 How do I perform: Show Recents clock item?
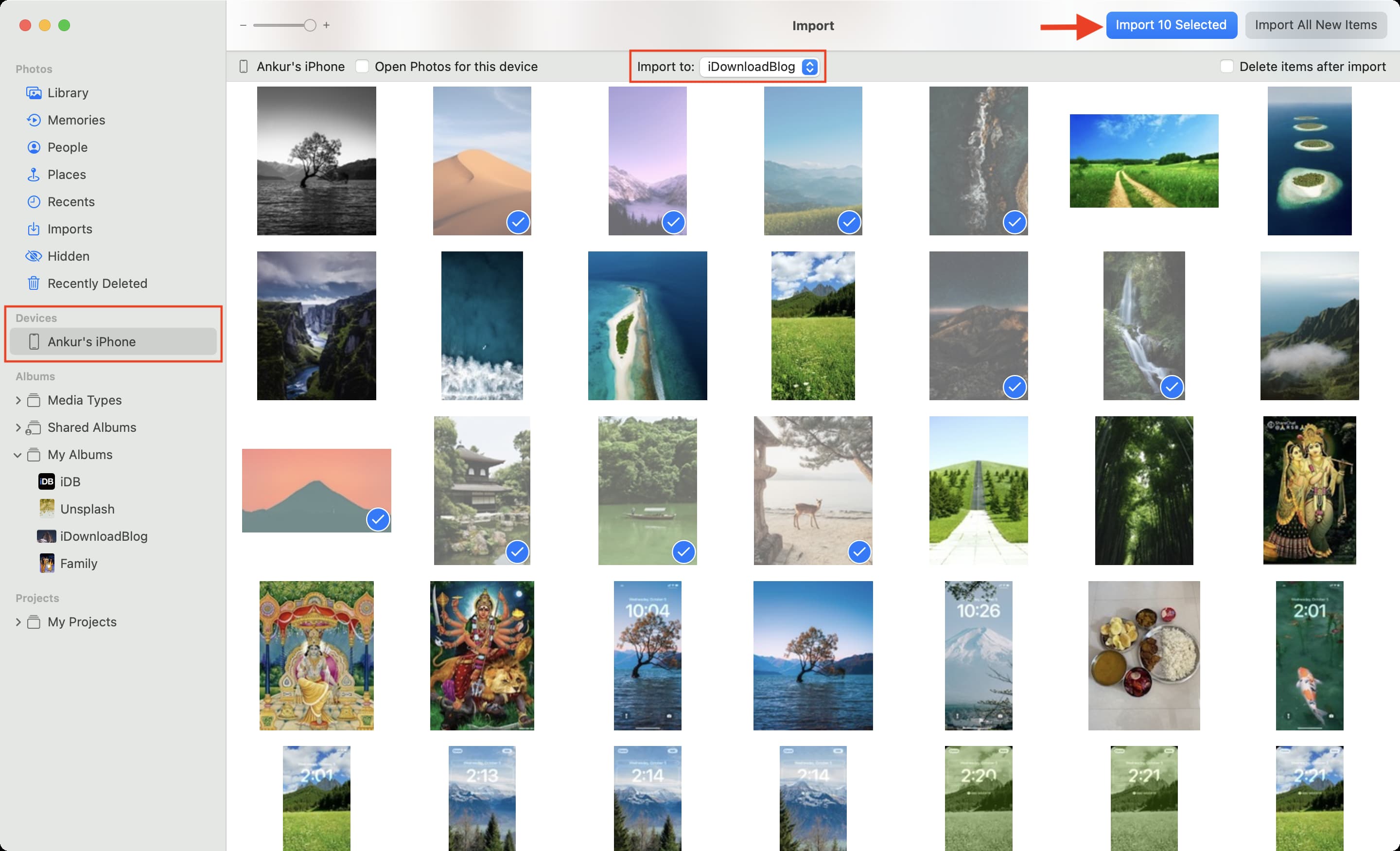(34, 202)
